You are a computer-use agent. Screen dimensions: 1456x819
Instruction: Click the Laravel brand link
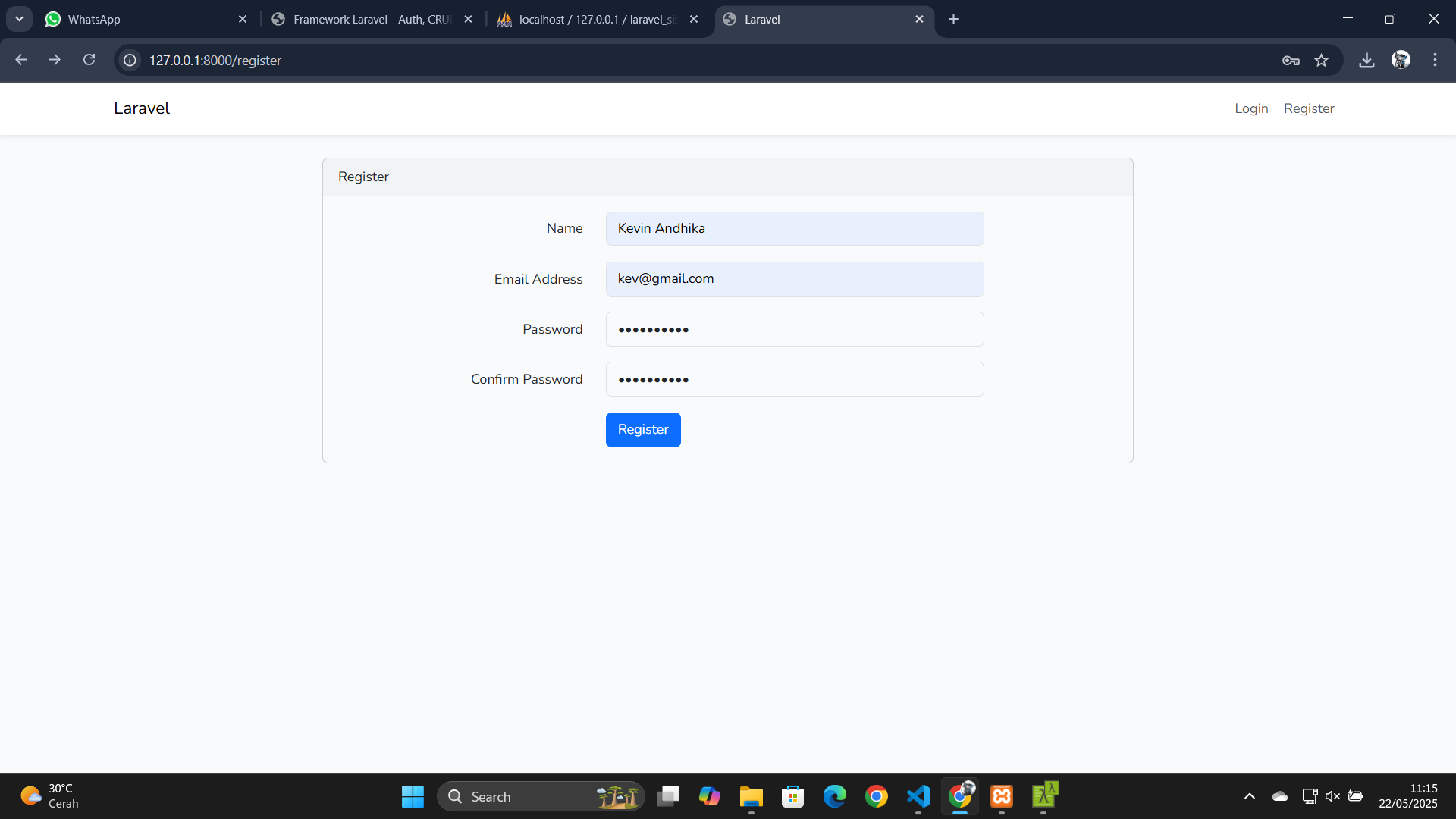click(142, 108)
